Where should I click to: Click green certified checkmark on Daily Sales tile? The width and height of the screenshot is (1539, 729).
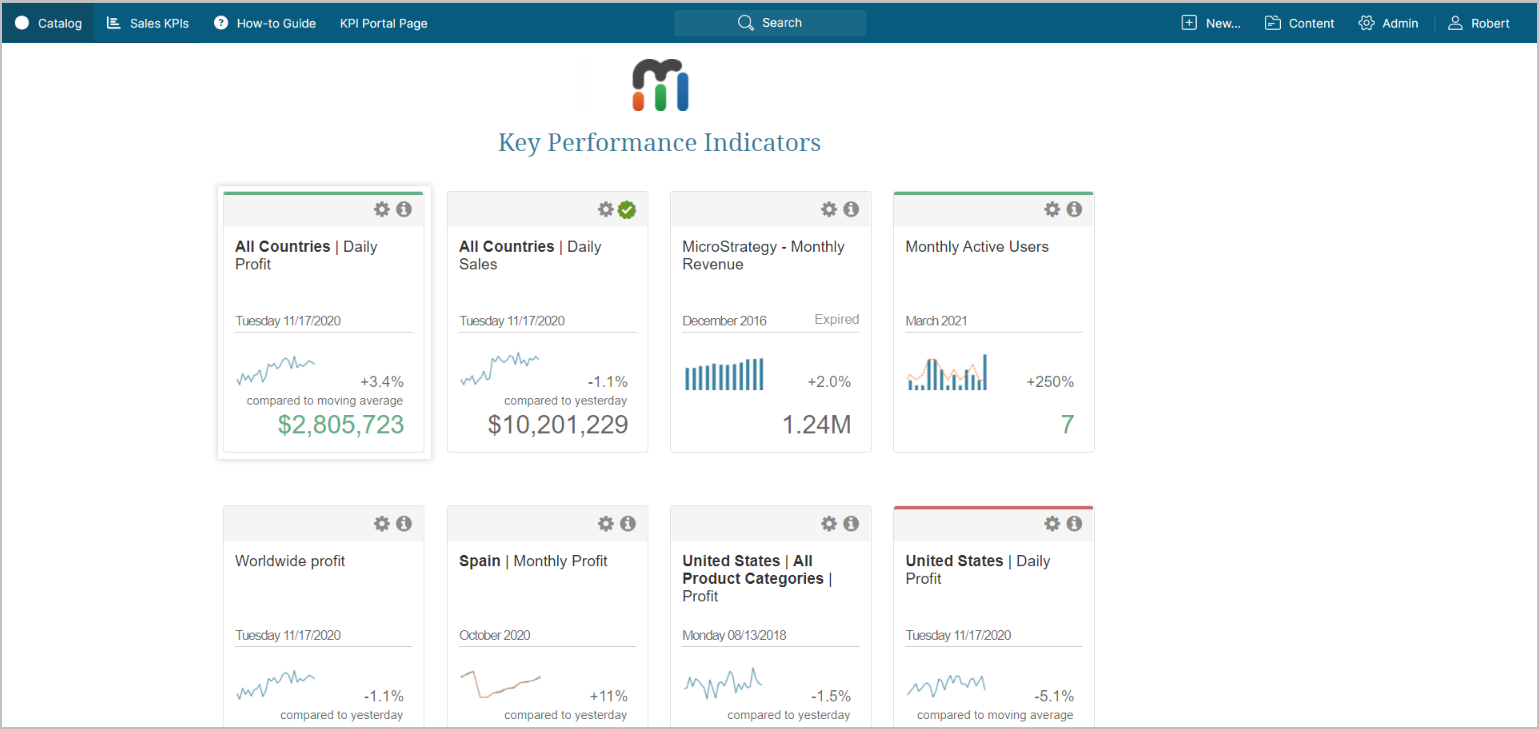tap(627, 209)
